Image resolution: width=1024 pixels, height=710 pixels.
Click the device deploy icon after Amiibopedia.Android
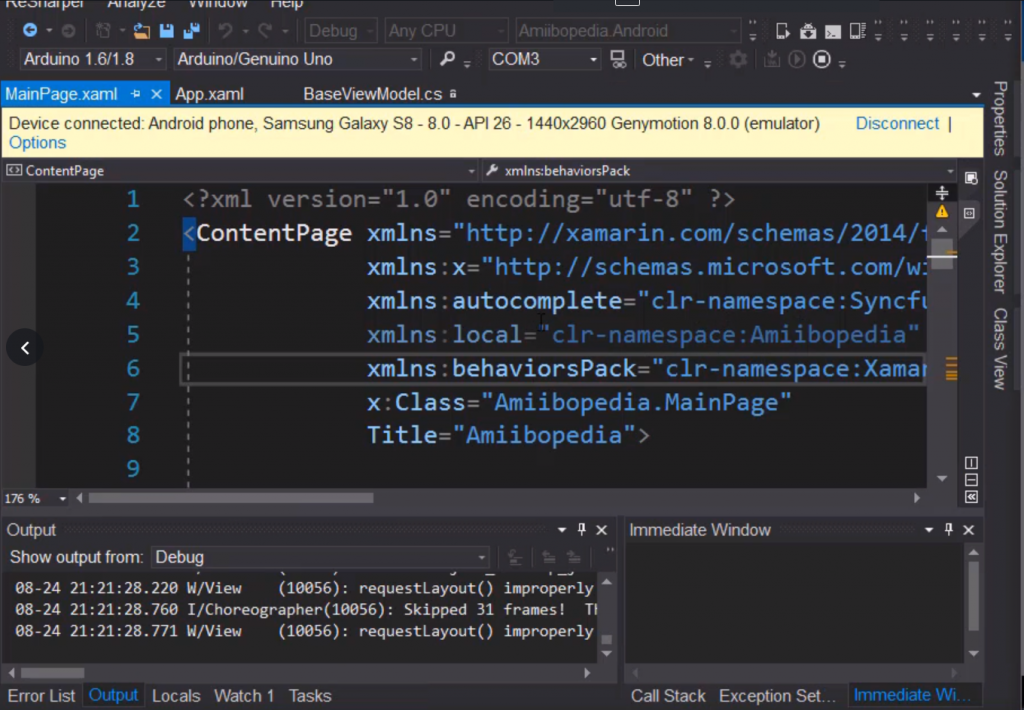[x=782, y=31]
